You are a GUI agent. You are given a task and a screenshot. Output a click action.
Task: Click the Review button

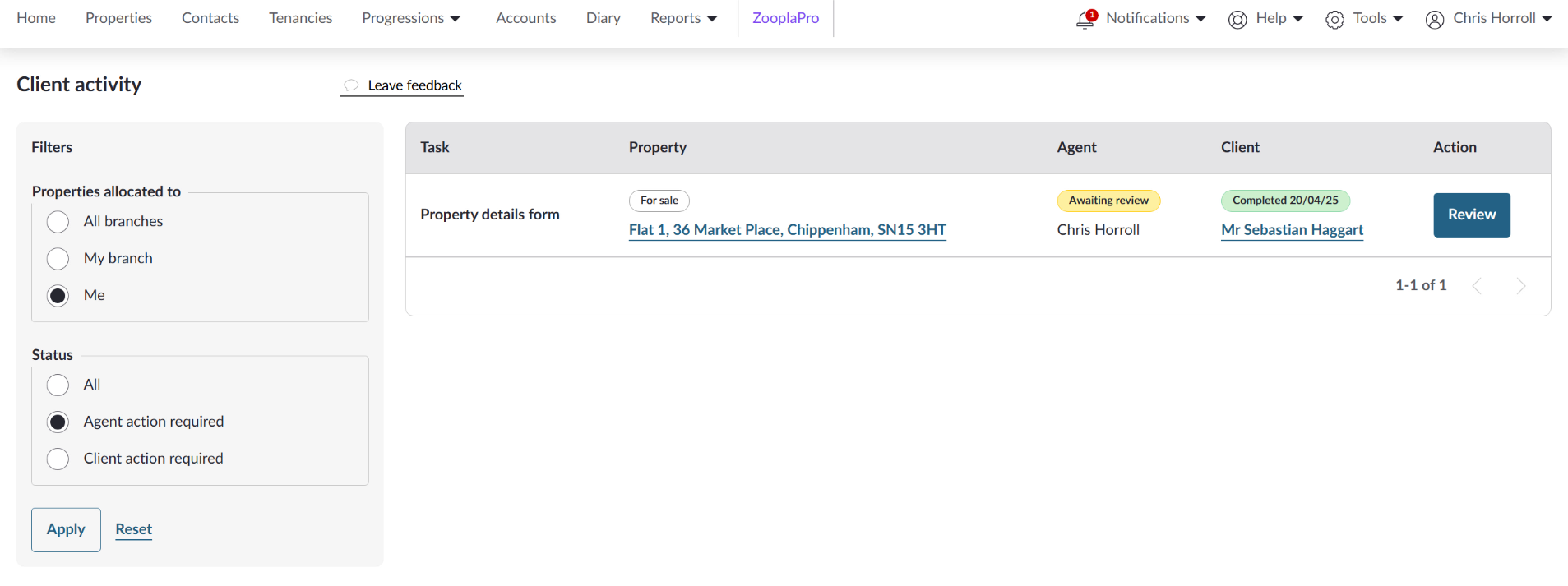[1472, 215]
